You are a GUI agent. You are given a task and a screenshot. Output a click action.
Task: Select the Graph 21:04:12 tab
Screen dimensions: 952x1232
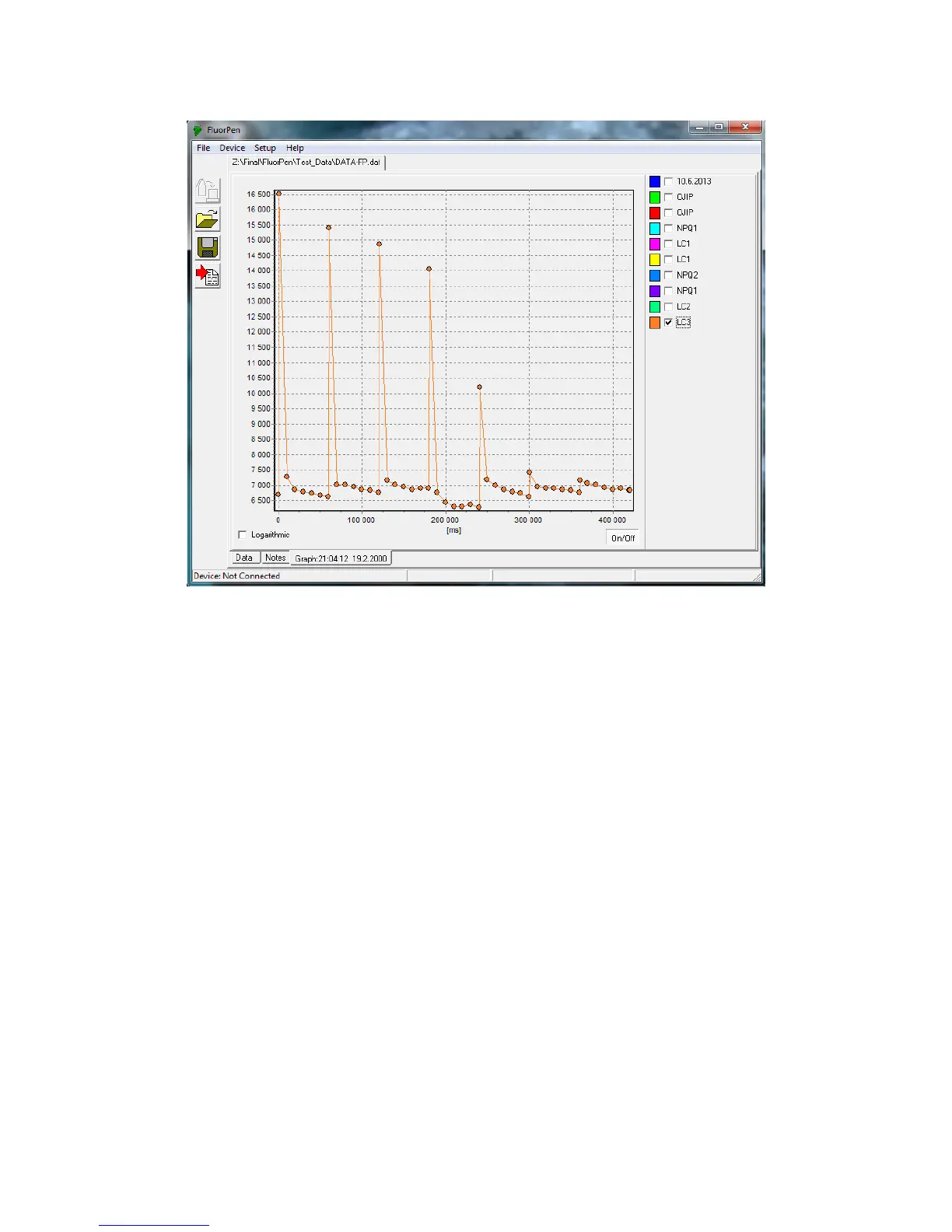[x=341, y=558]
